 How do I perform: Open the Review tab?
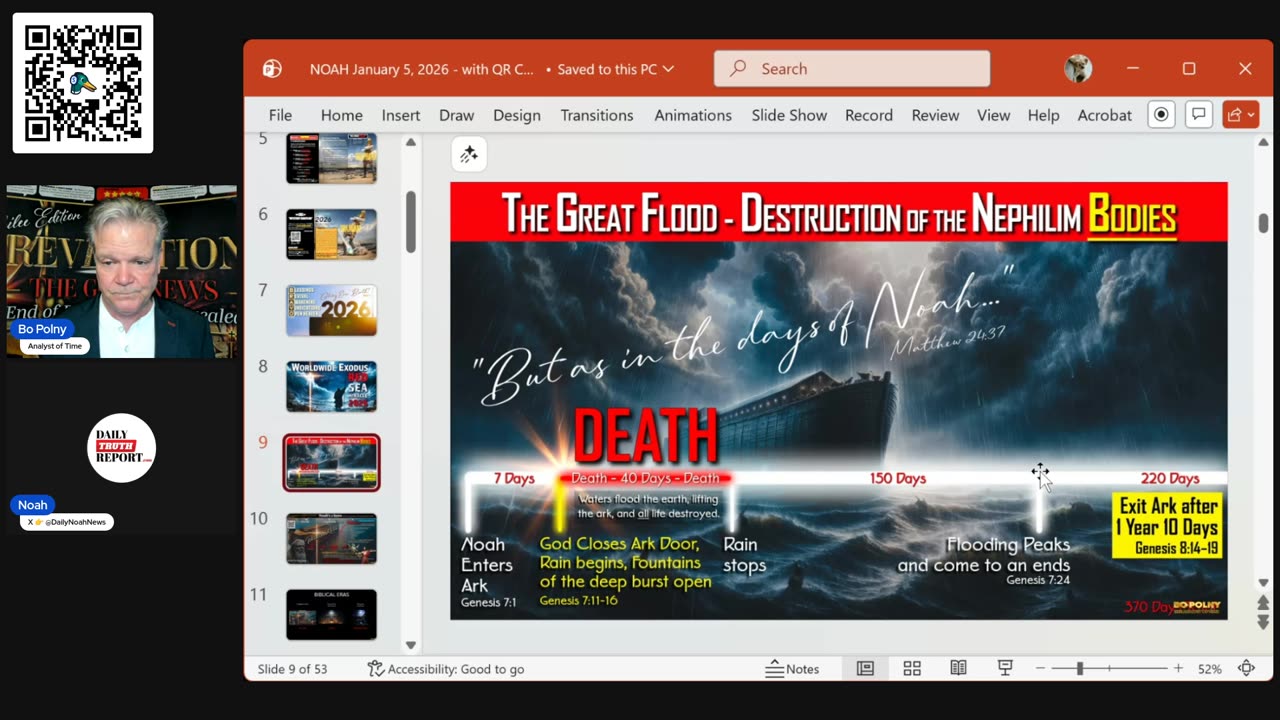click(936, 115)
